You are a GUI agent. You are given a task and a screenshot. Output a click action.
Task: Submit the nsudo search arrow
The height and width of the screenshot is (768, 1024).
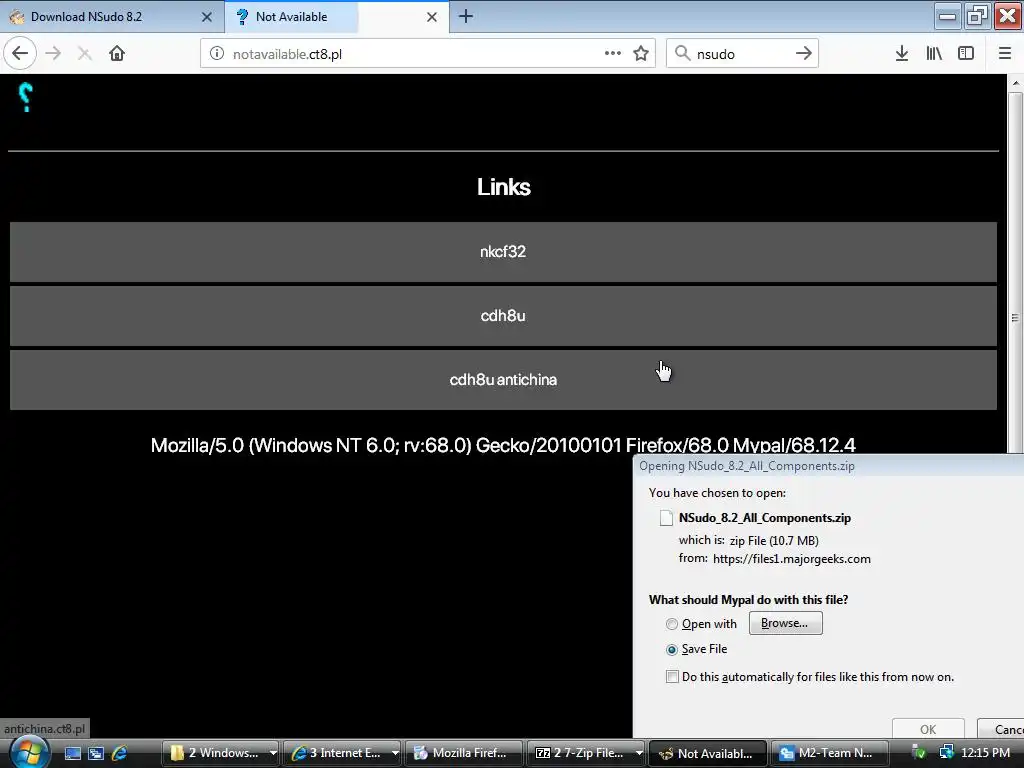[x=804, y=54]
